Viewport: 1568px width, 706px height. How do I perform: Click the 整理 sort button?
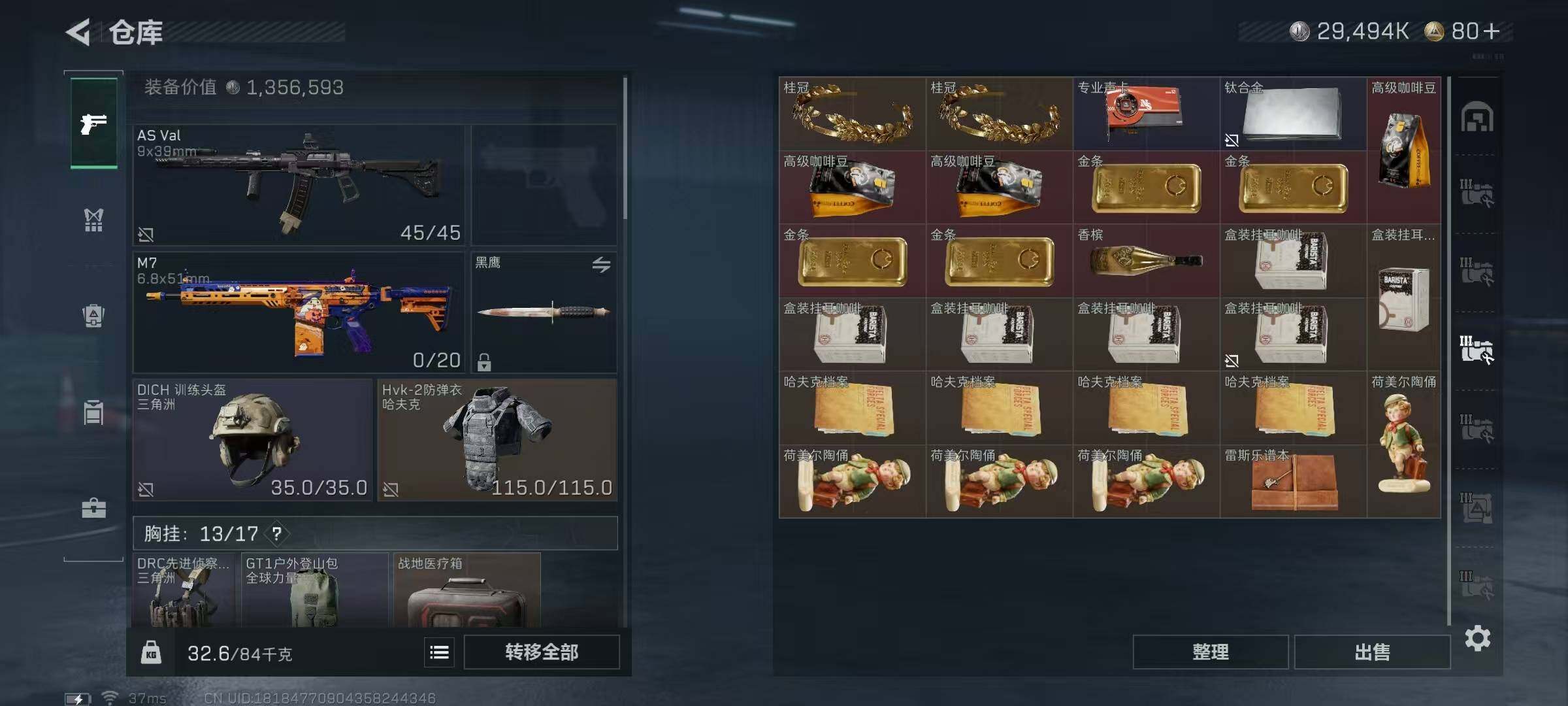point(1210,652)
